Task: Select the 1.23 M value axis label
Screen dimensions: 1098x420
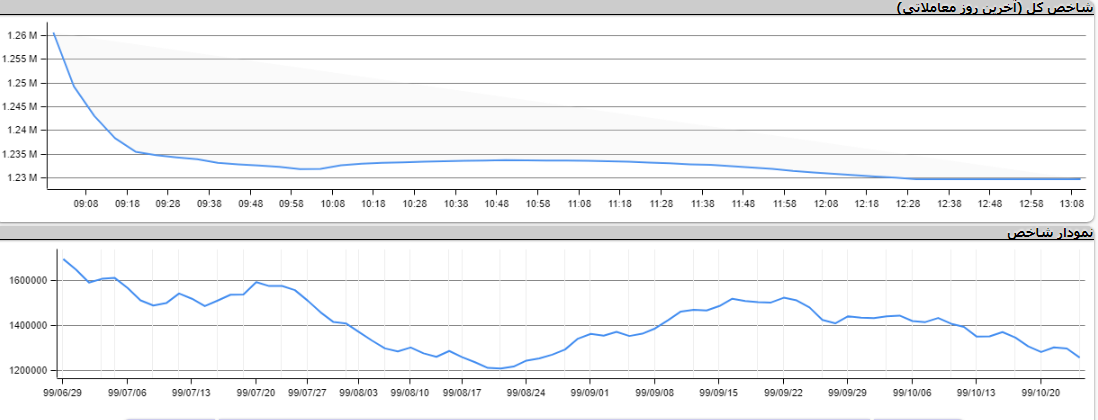Action: 21,178
